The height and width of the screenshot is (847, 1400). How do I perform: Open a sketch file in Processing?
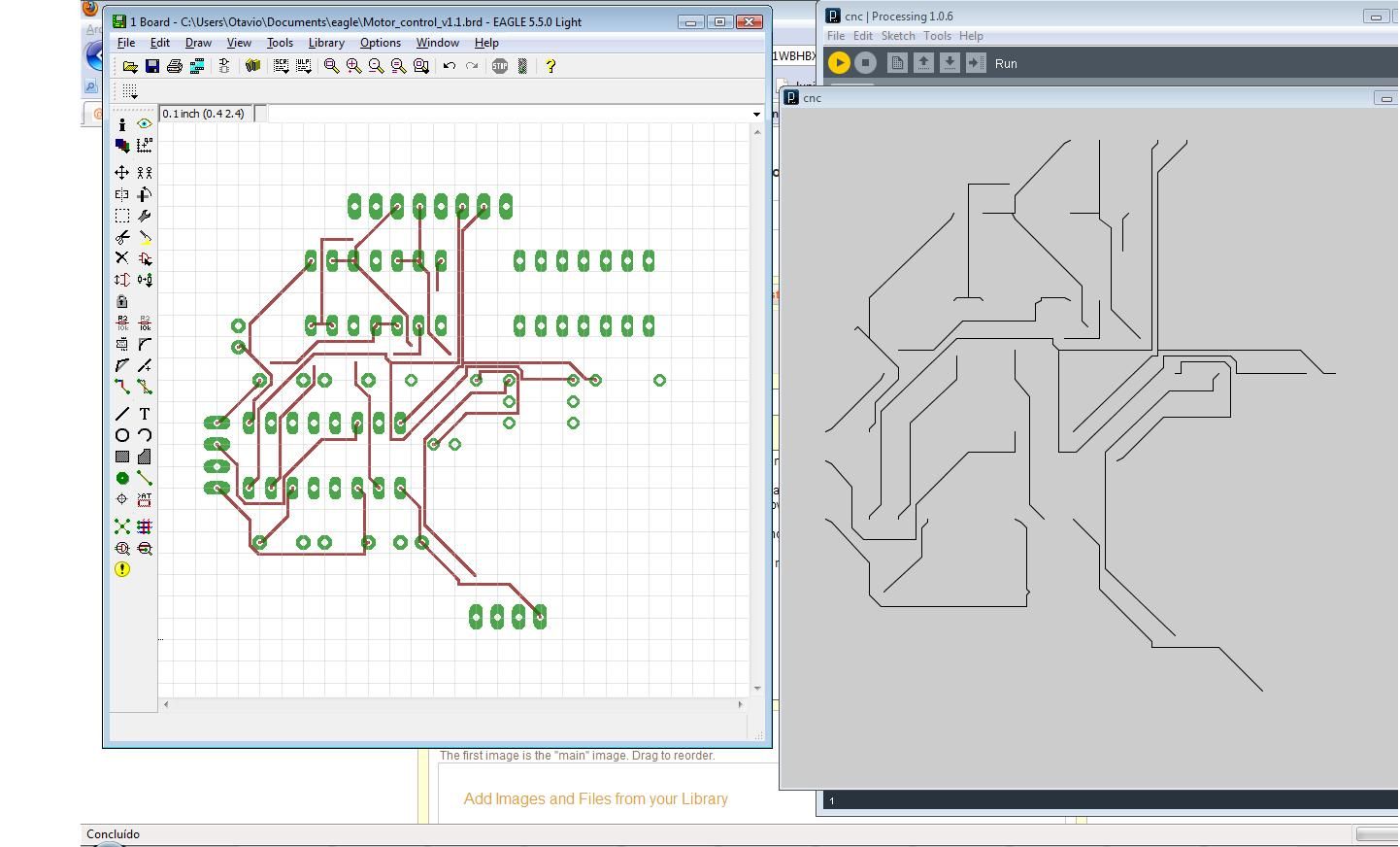click(x=923, y=62)
